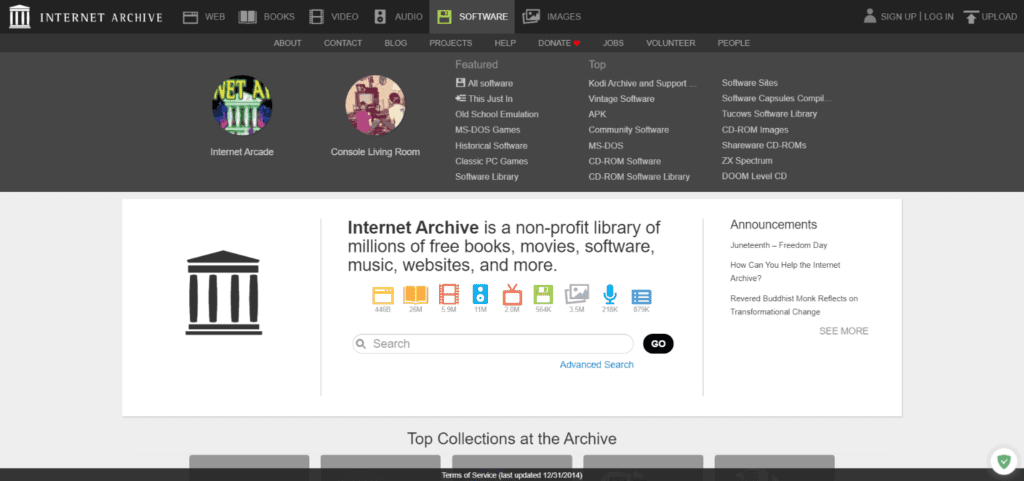Open Vintage Software
Viewport: 1024px width, 481px height.
(621, 99)
